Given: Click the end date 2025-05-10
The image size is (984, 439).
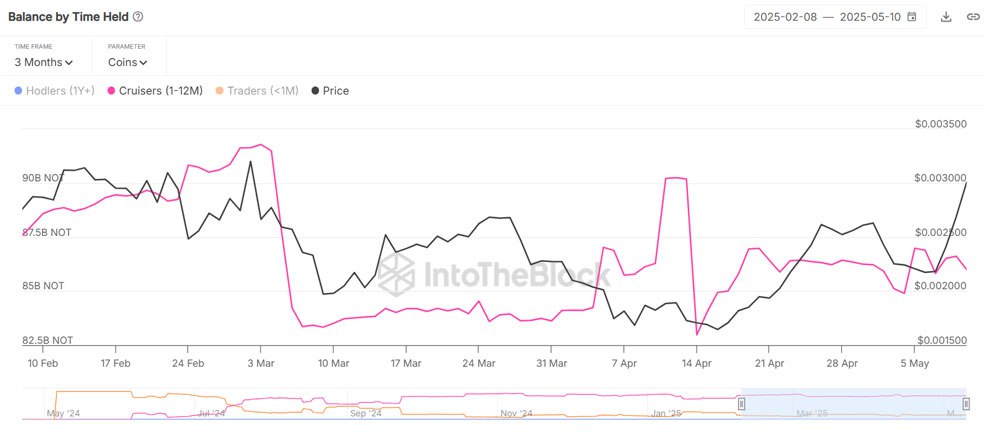Looking at the screenshot, I should click(x=870, y=17).
